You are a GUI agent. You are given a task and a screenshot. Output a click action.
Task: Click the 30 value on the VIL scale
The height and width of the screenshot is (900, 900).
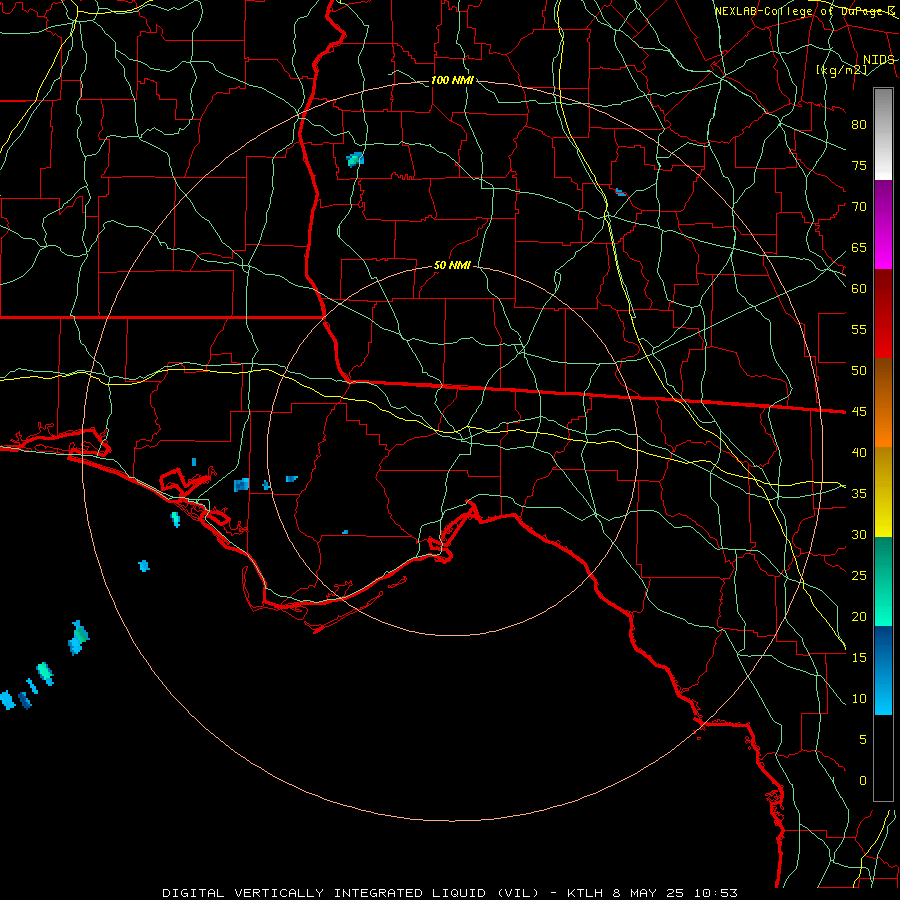[859, 535]
